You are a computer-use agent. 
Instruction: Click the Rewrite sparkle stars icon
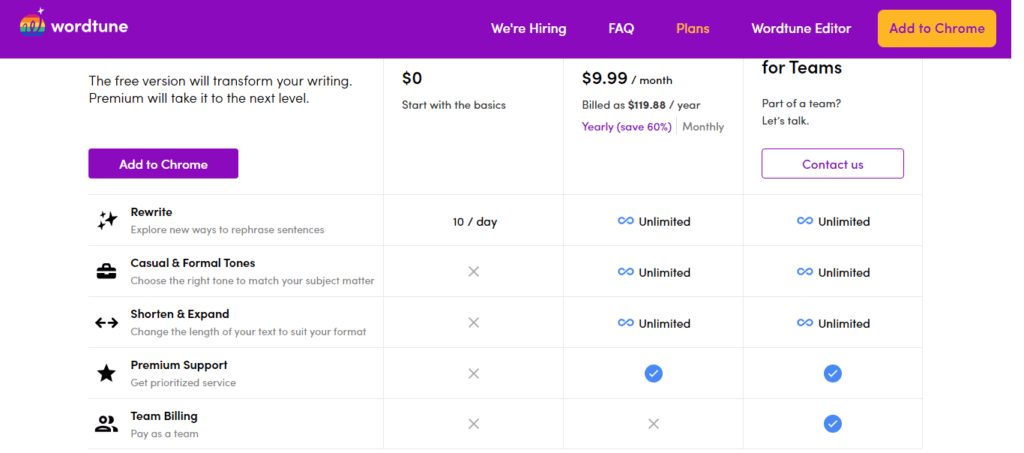tap(106, 221)
